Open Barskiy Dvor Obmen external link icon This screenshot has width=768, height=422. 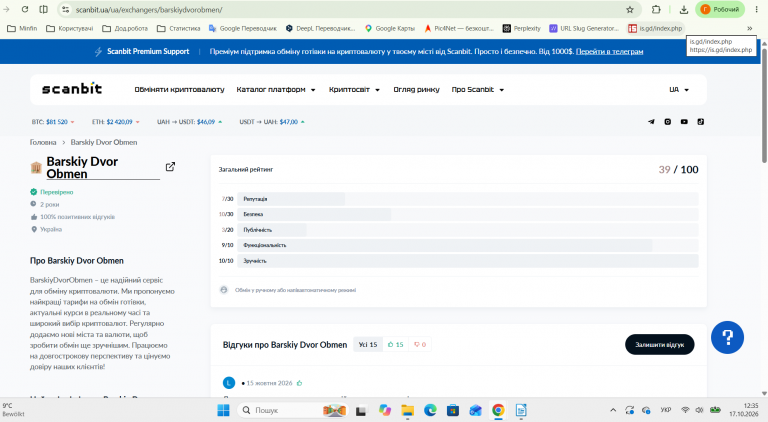coord(170,167)
